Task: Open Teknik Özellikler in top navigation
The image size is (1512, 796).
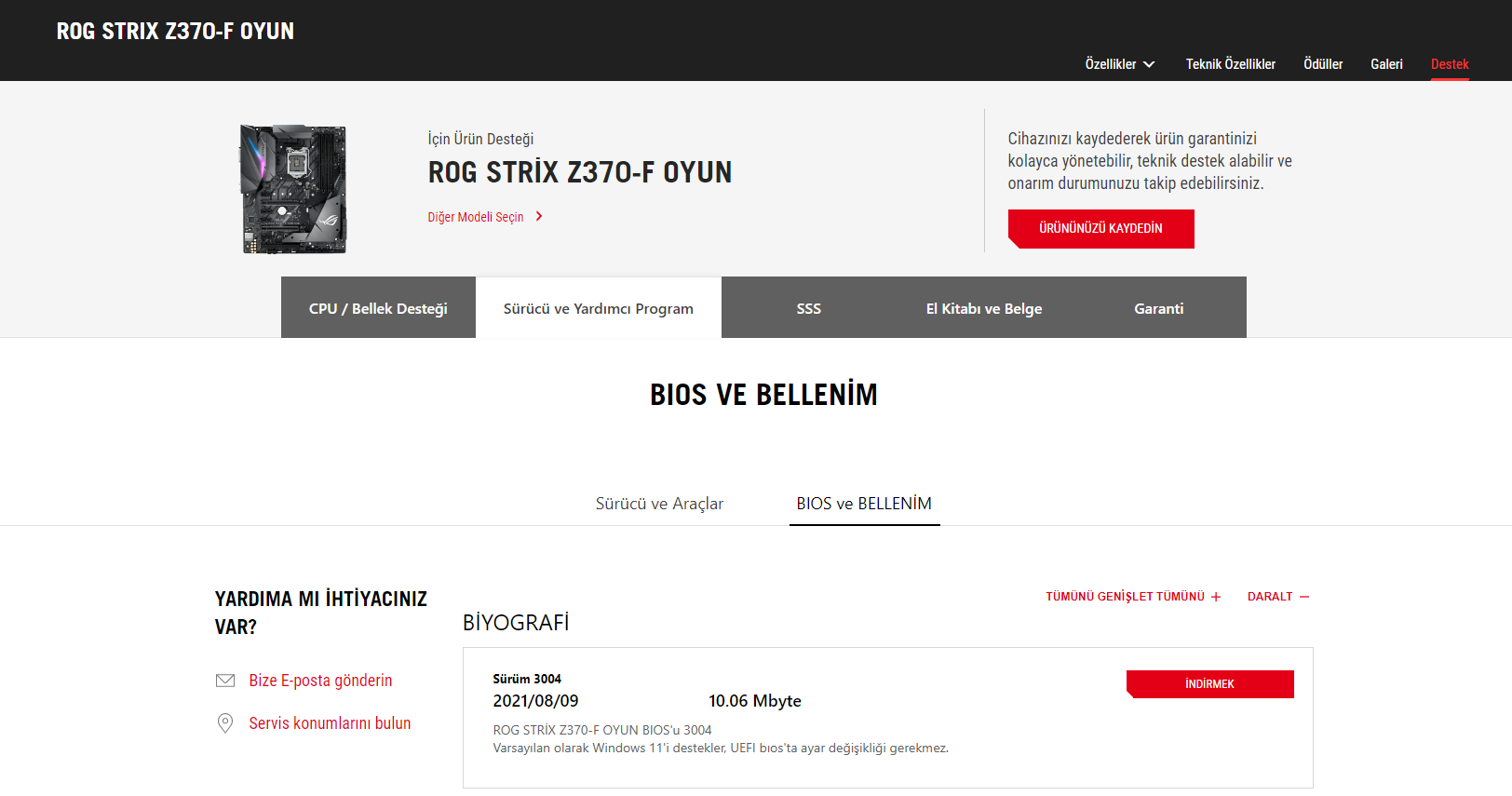Action: tap(1231, 64)
